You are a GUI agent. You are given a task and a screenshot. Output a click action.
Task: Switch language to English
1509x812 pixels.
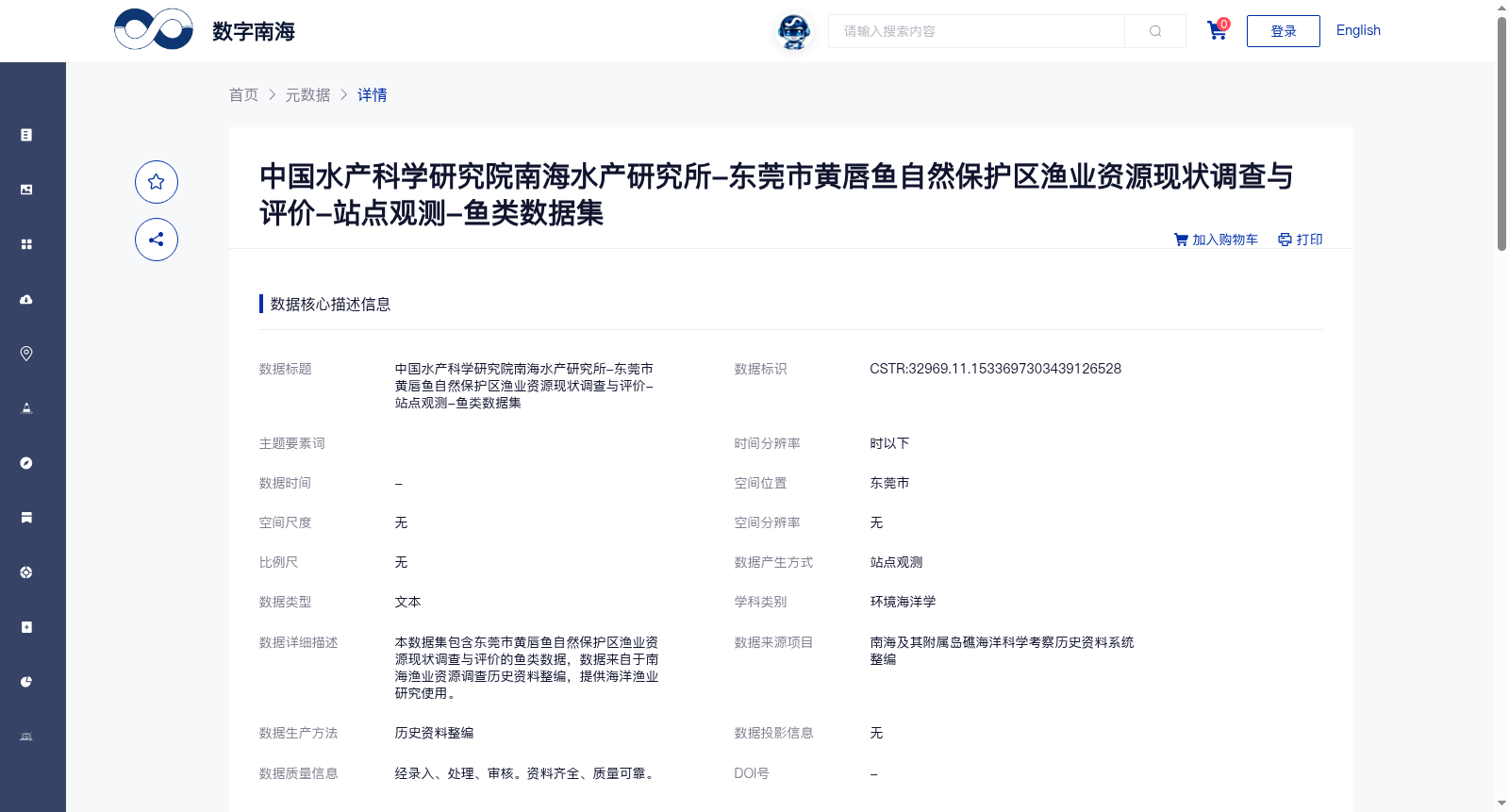pyautogui.click(x=1358, y=30)
